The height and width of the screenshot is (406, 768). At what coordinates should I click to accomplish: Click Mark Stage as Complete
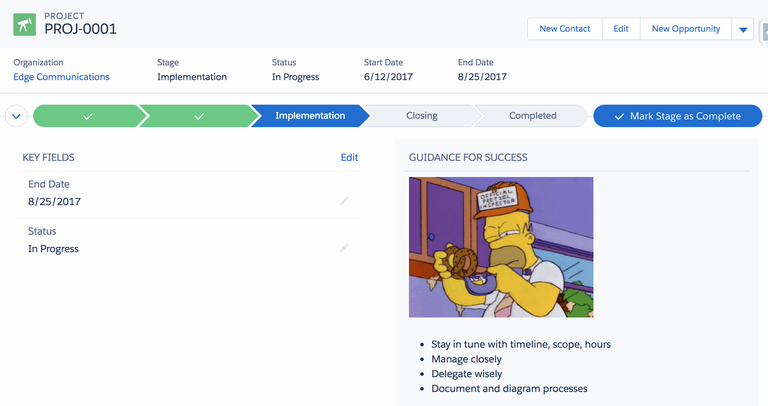tap(677, 116)
